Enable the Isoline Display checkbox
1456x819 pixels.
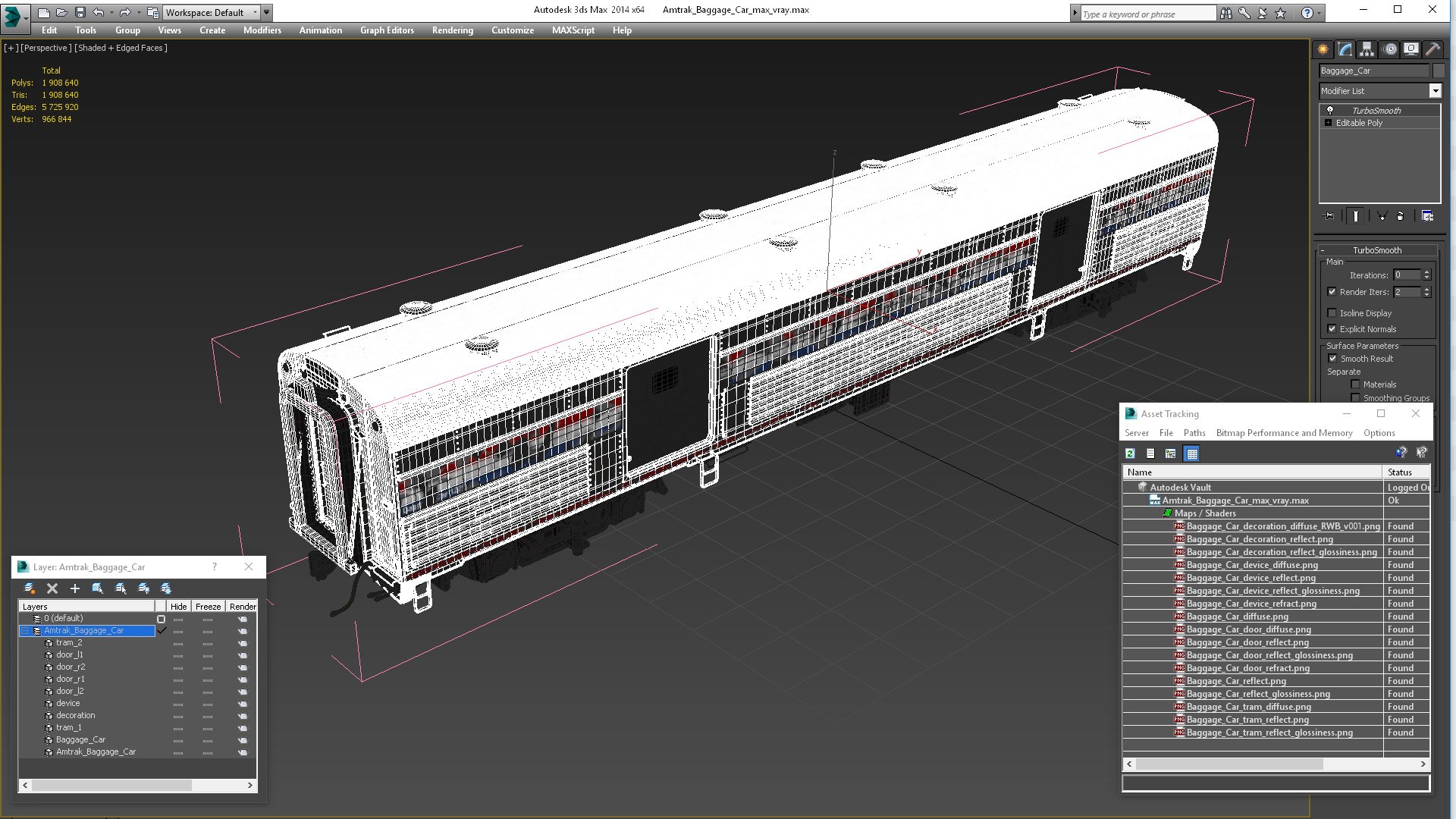tap(1332, 313)
